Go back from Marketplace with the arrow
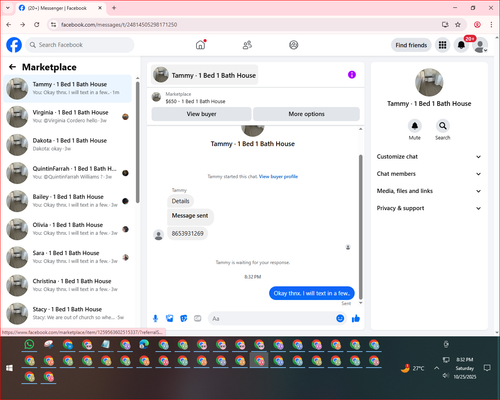Image resolution: width=500 pixels, height=400 pixels. pyautogui.click(x=12, y=67)
